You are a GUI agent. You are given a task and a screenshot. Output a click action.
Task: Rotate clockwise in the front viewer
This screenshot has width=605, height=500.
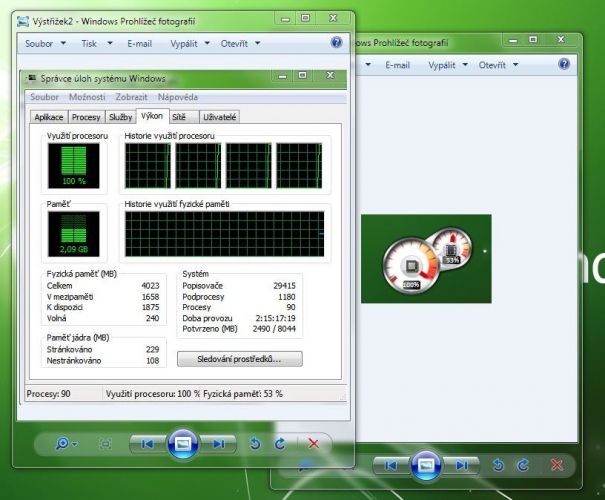pyautogui.click(x=280, y=444)
